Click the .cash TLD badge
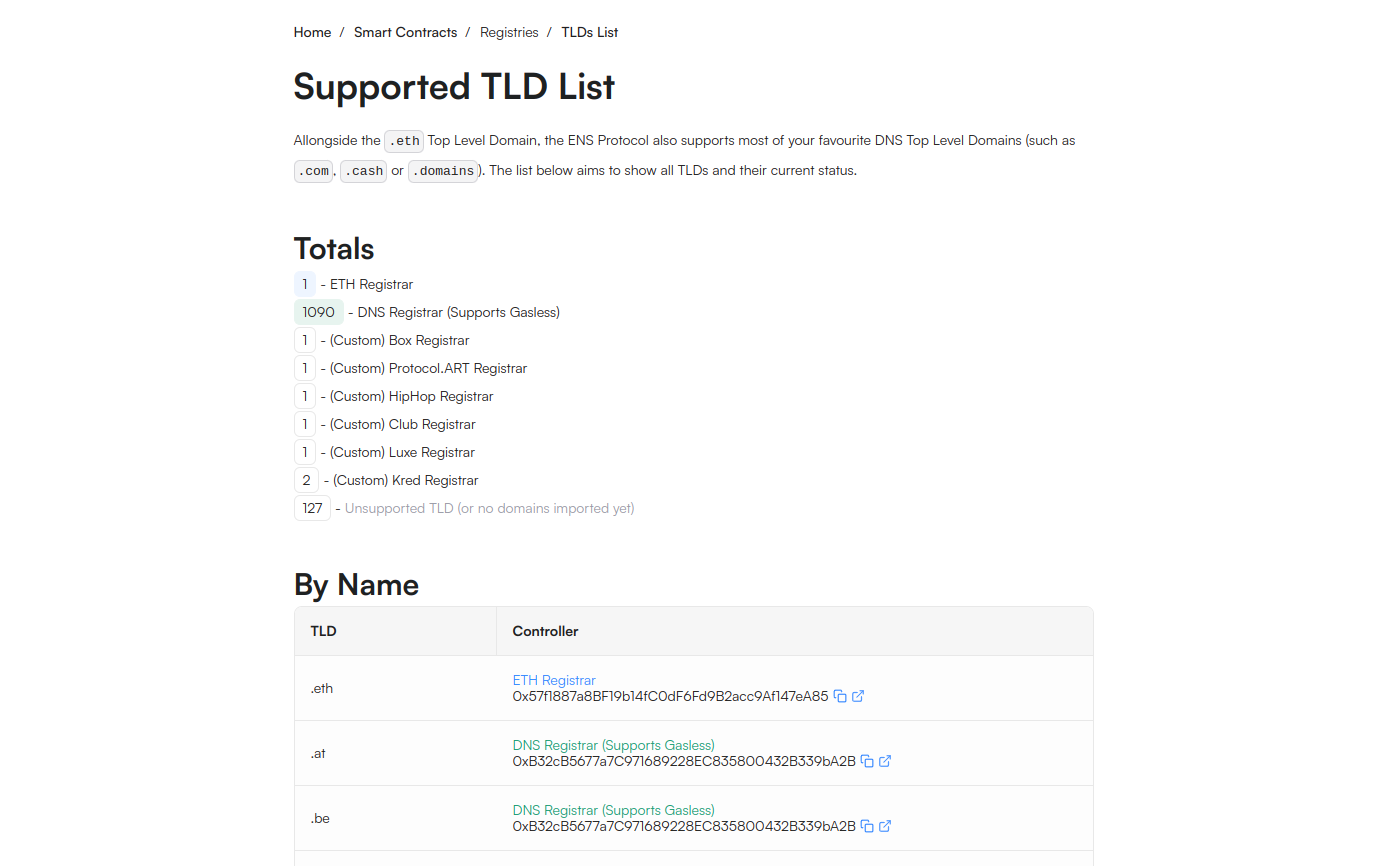1393x866 pixels. tap(363, 171)
